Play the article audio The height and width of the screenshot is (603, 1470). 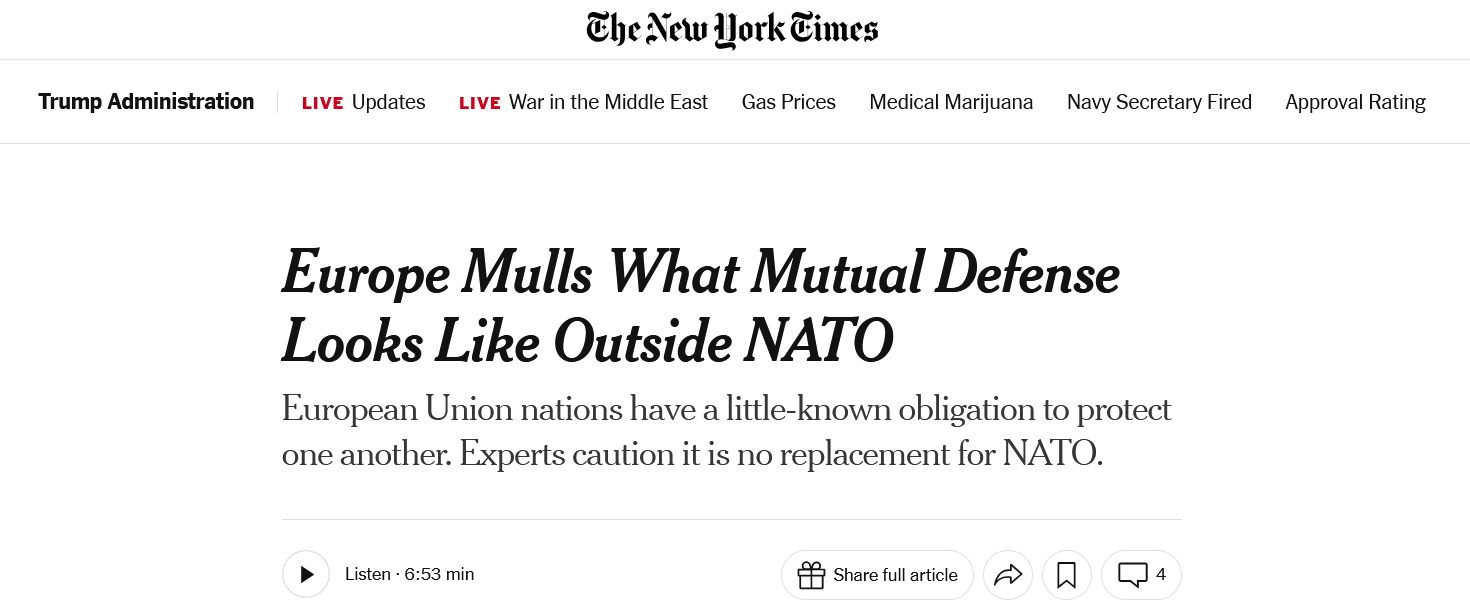click(x=306, y=575)
